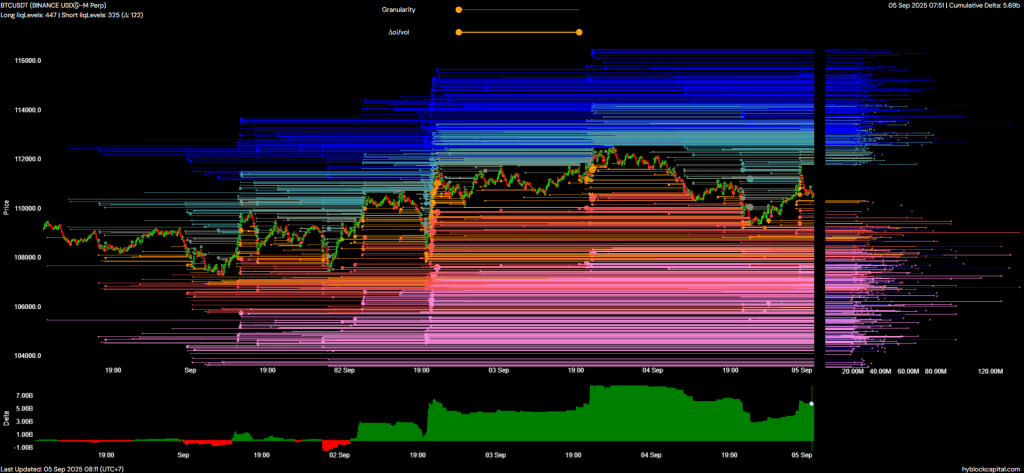Screen dimensions: 1024x473
Task: Click the Last Updated timestamp text
Action: [x=62, y=468]
